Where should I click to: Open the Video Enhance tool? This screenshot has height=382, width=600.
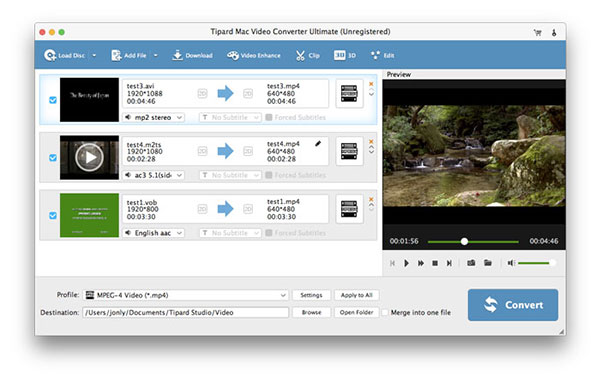(253, 56)
